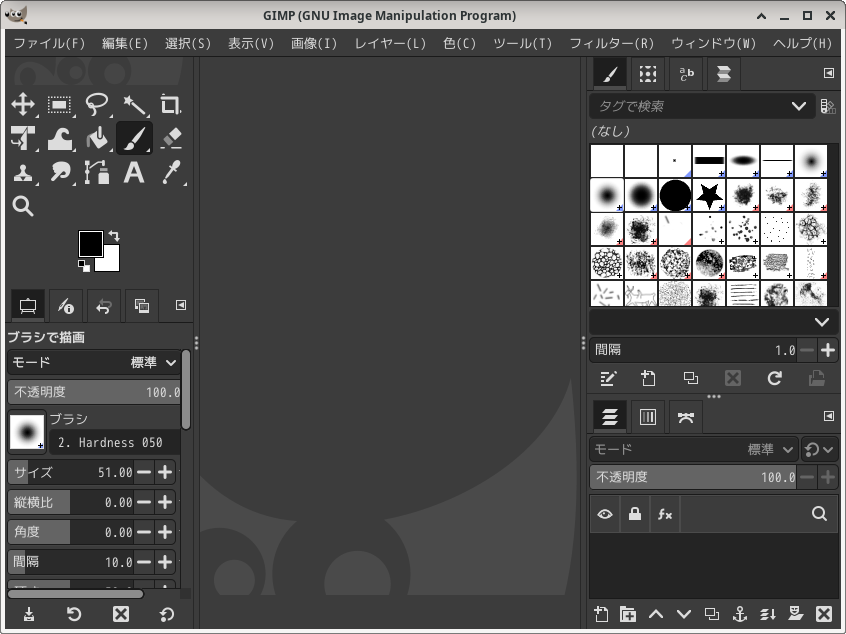Expand the brush tag search dropdown

798,106
